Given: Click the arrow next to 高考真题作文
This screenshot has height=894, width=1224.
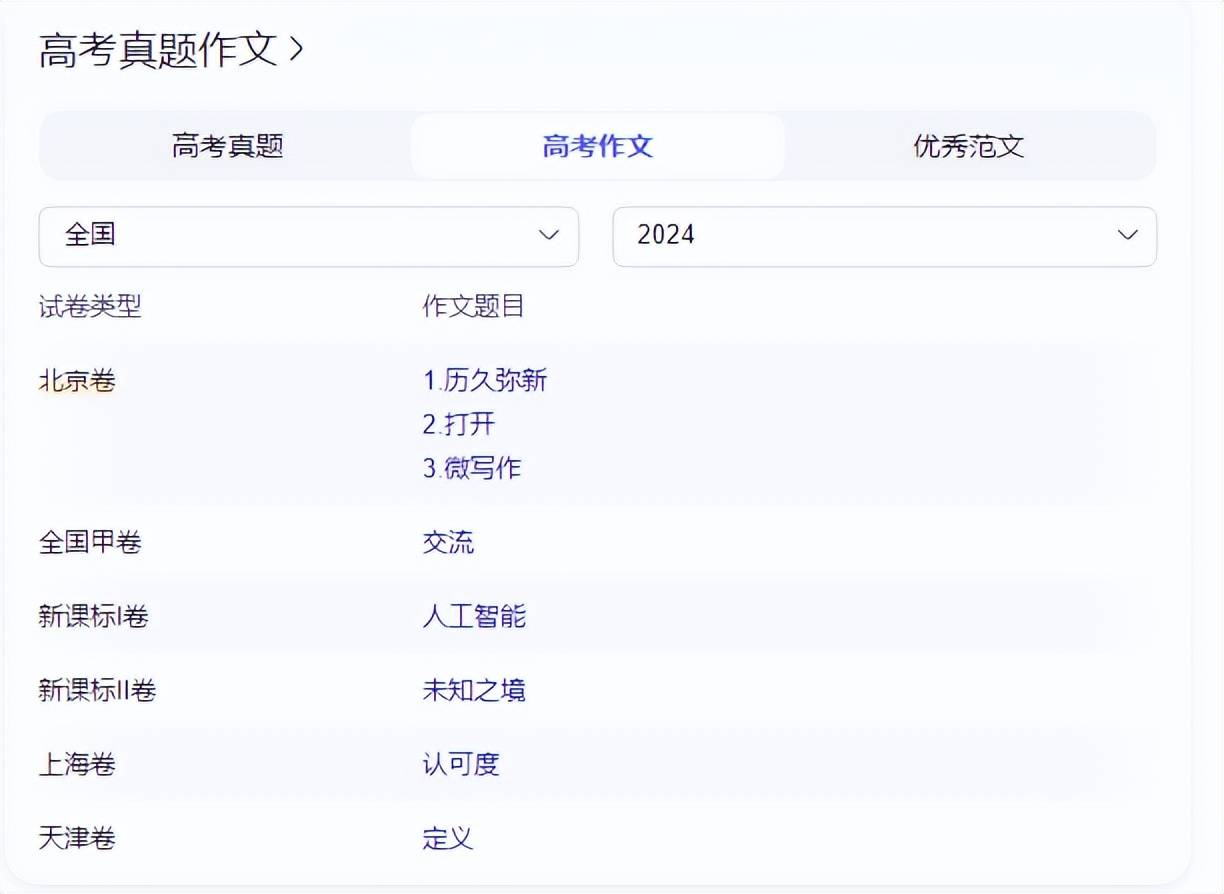Looking at the screenshot, I should pos(295,49).
